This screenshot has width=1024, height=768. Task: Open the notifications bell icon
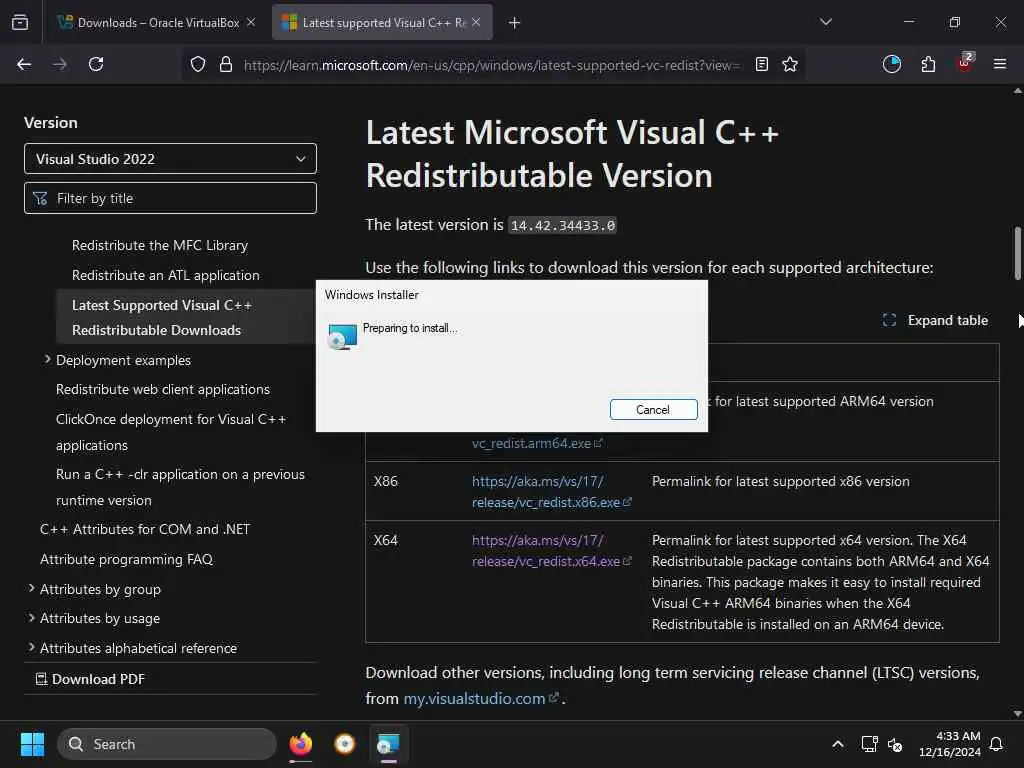(997, 744)
